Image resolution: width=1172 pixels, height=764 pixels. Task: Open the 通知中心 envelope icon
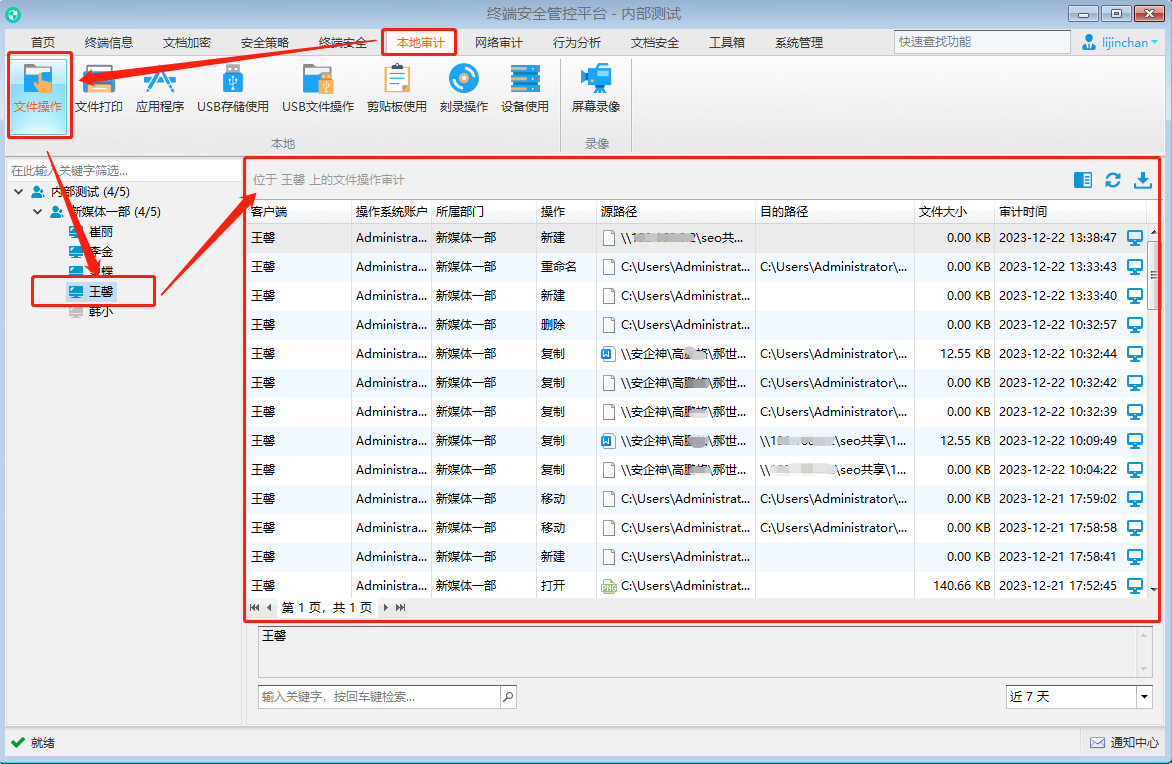coord(1097,742)
